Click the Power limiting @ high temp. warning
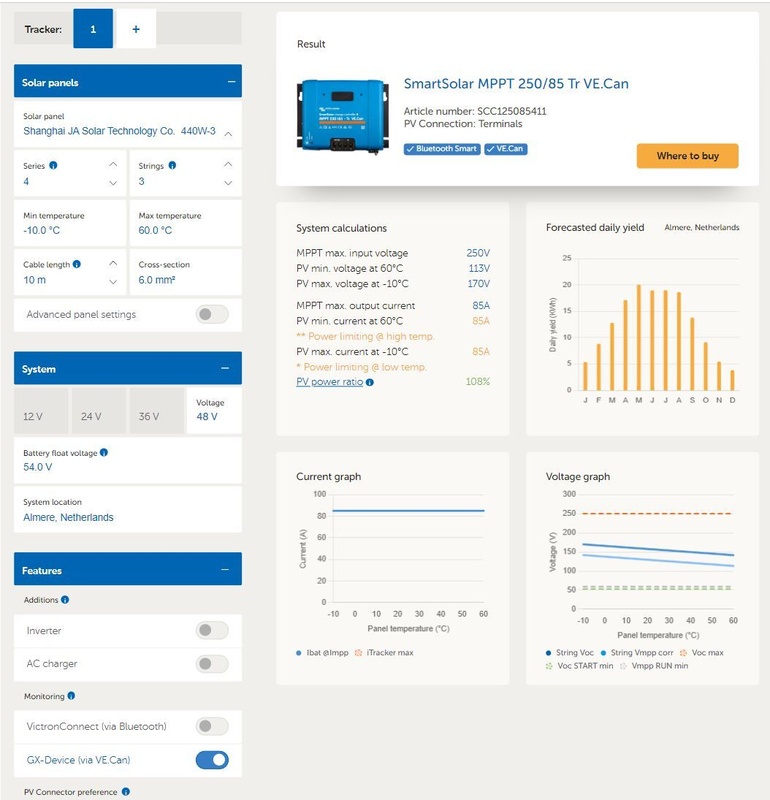Viewport: 770px width, 800px height. 365,336
